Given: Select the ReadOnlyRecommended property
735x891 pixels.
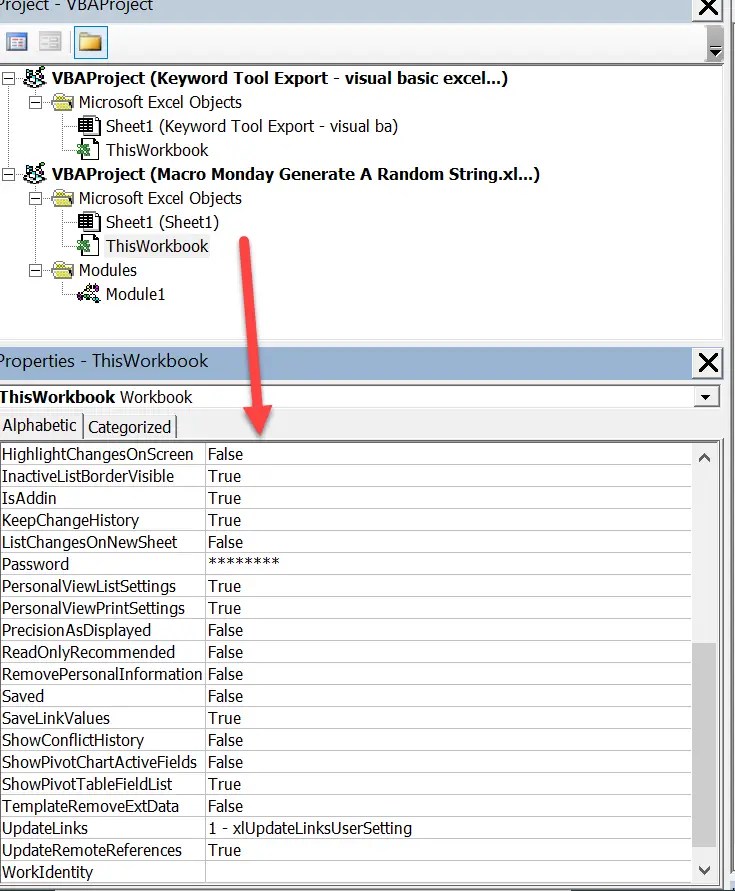Looking at the screenshot, I should [89, 652].
